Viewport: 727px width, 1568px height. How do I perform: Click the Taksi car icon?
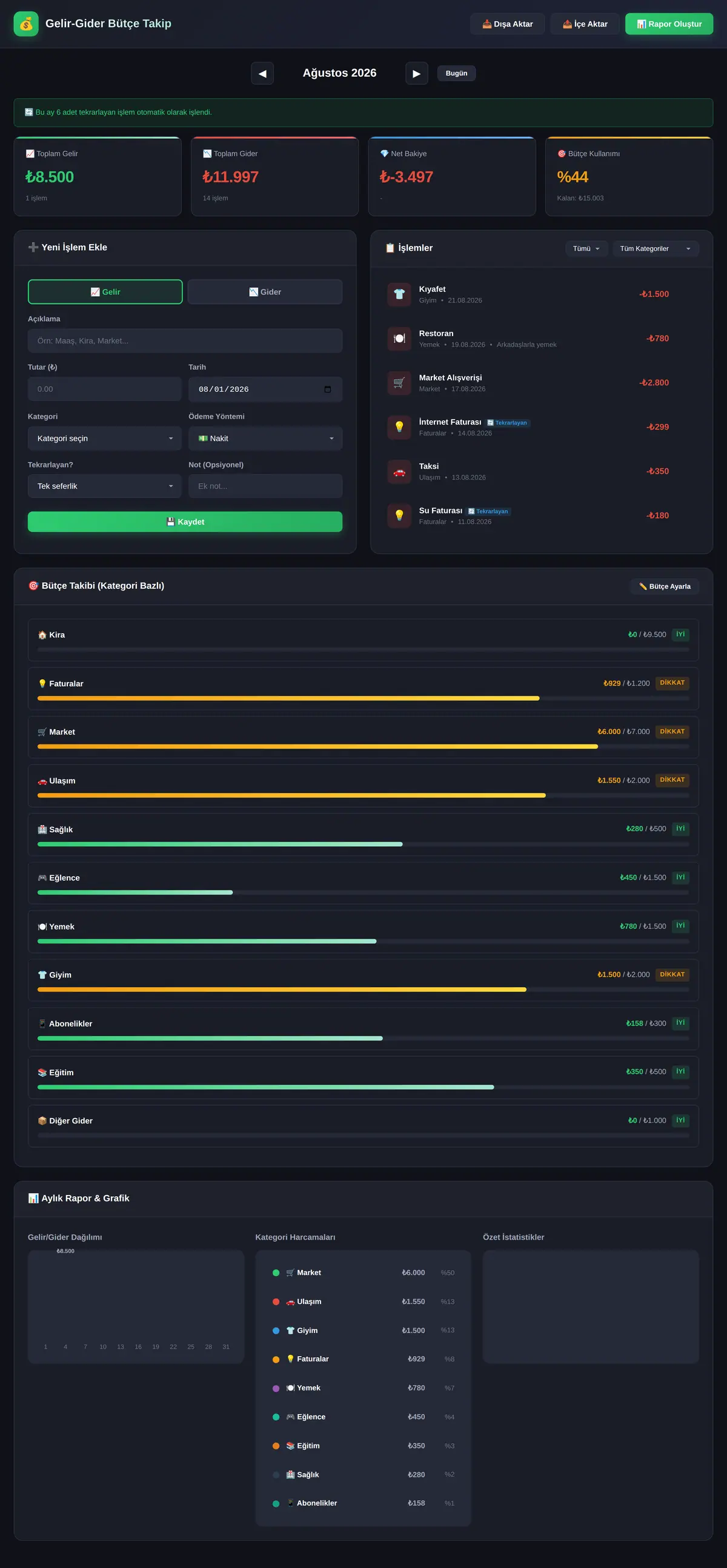[x=399, y=471]
